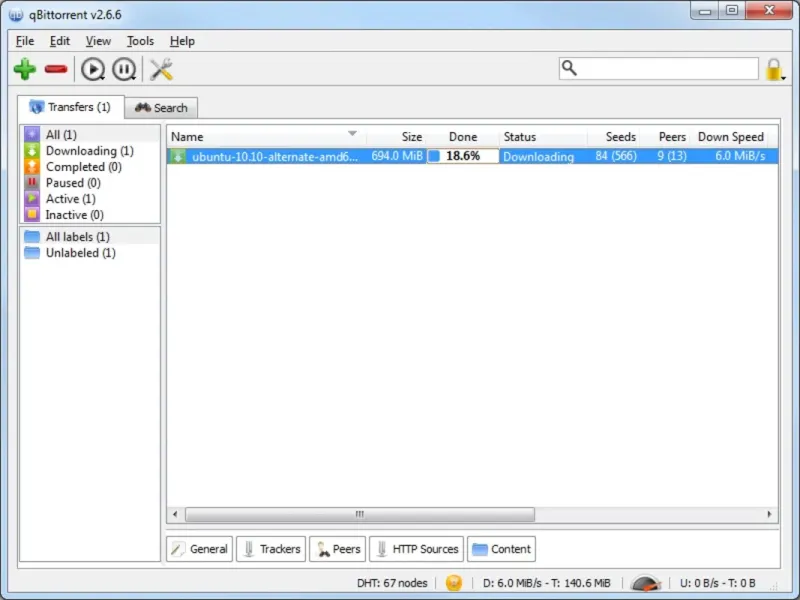This screenshot has height=600, width=800.
Task: Sort by the Name column header
Action: 266,137
